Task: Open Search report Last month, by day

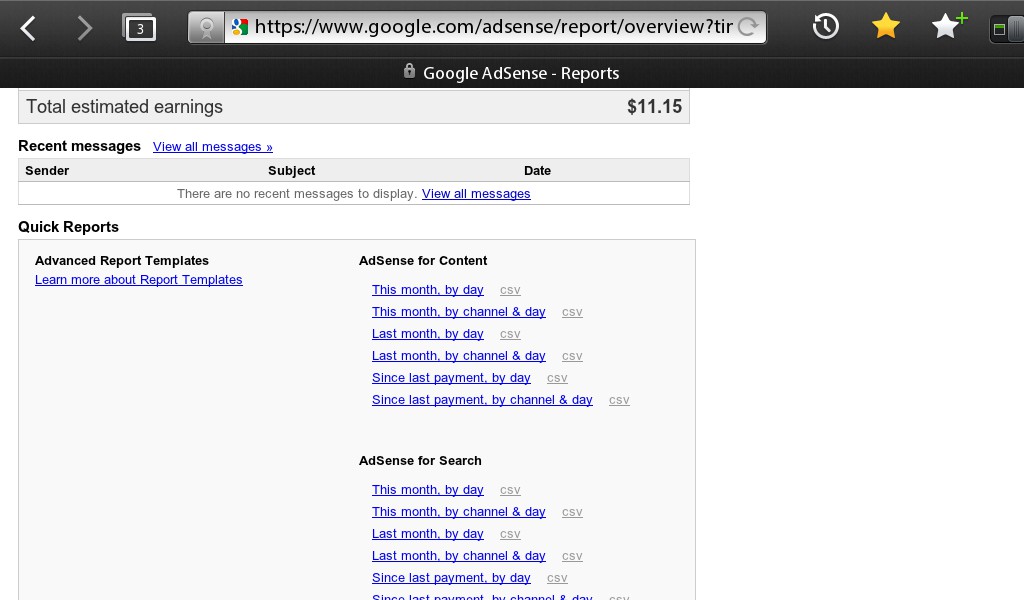Action: [x=428, y=534]
